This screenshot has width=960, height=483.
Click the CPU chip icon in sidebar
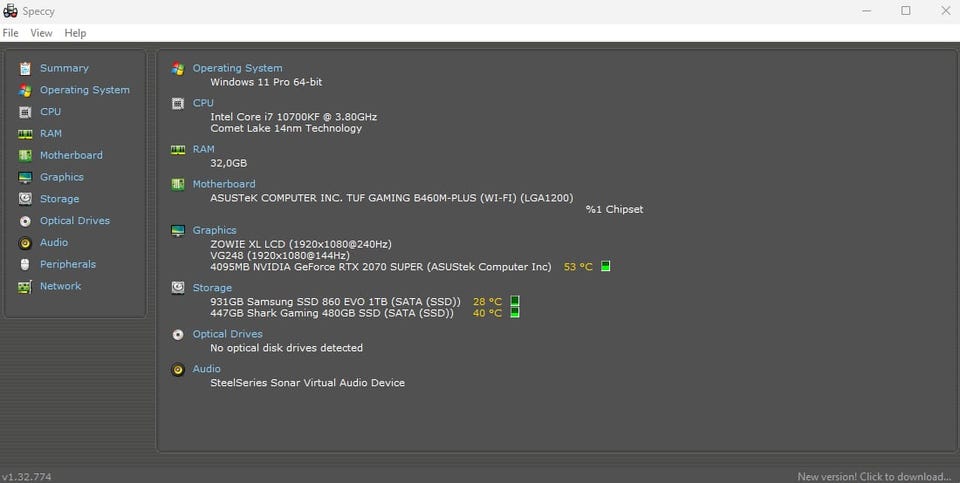pos(25,112)
